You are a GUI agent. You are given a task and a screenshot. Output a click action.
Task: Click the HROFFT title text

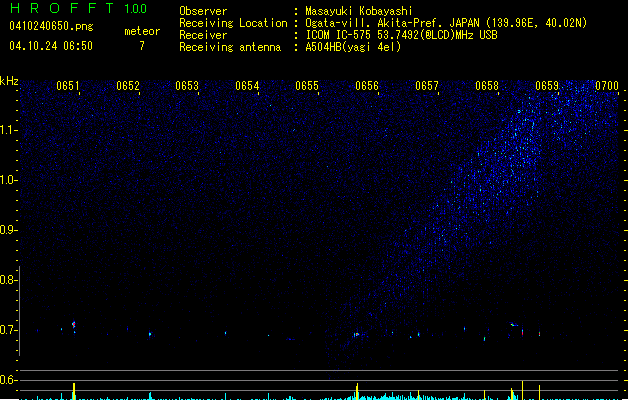point(62,8)
